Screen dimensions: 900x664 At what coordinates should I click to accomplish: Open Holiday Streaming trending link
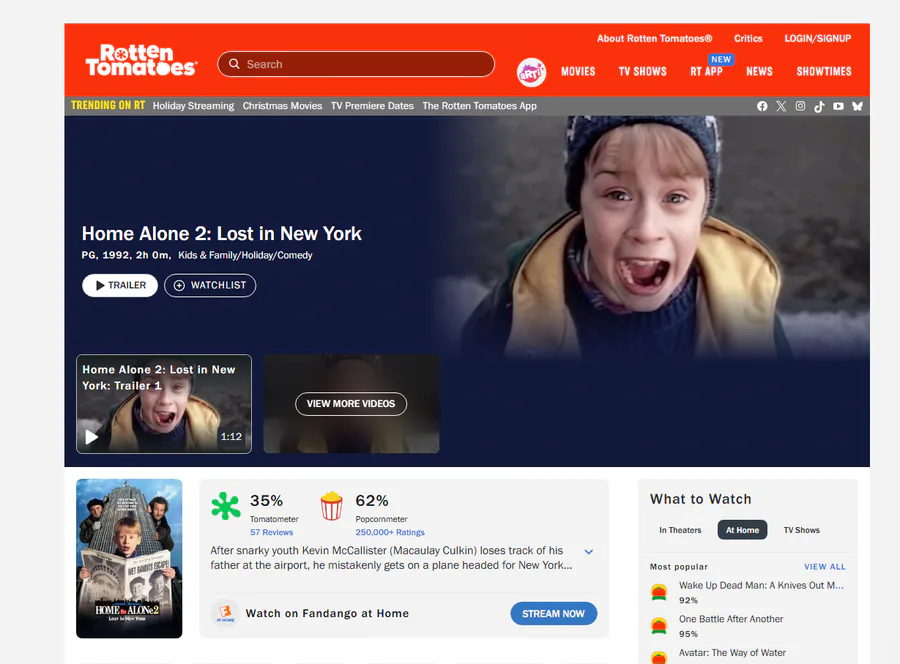193,106
